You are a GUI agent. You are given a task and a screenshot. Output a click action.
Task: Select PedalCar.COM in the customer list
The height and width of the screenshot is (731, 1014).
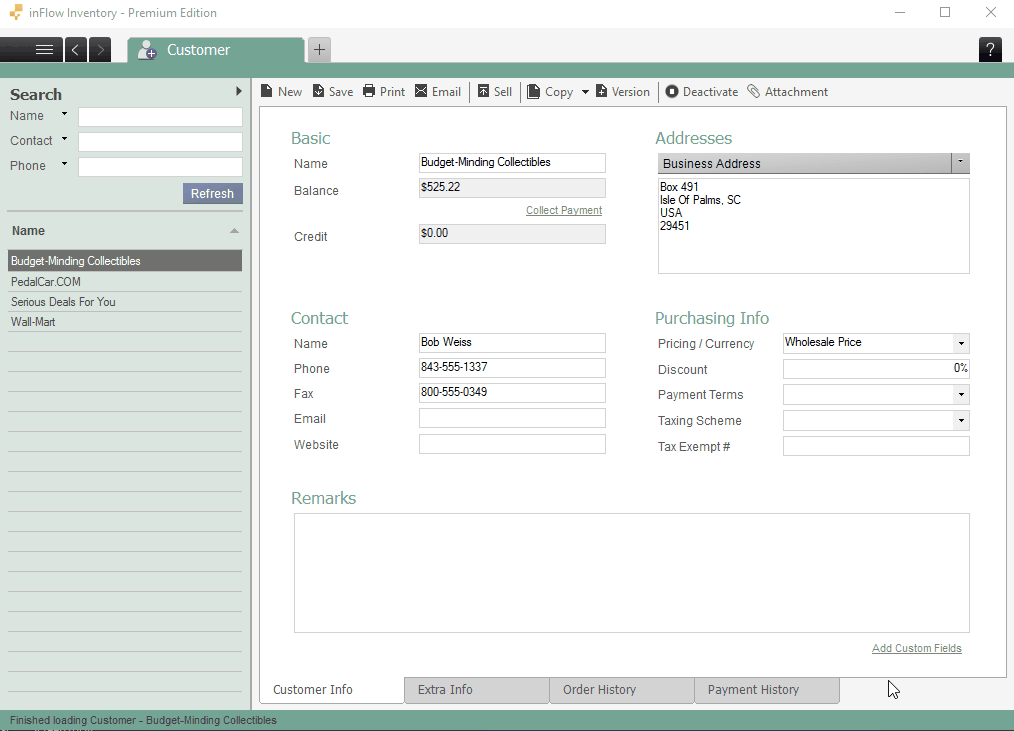(125, 281)
